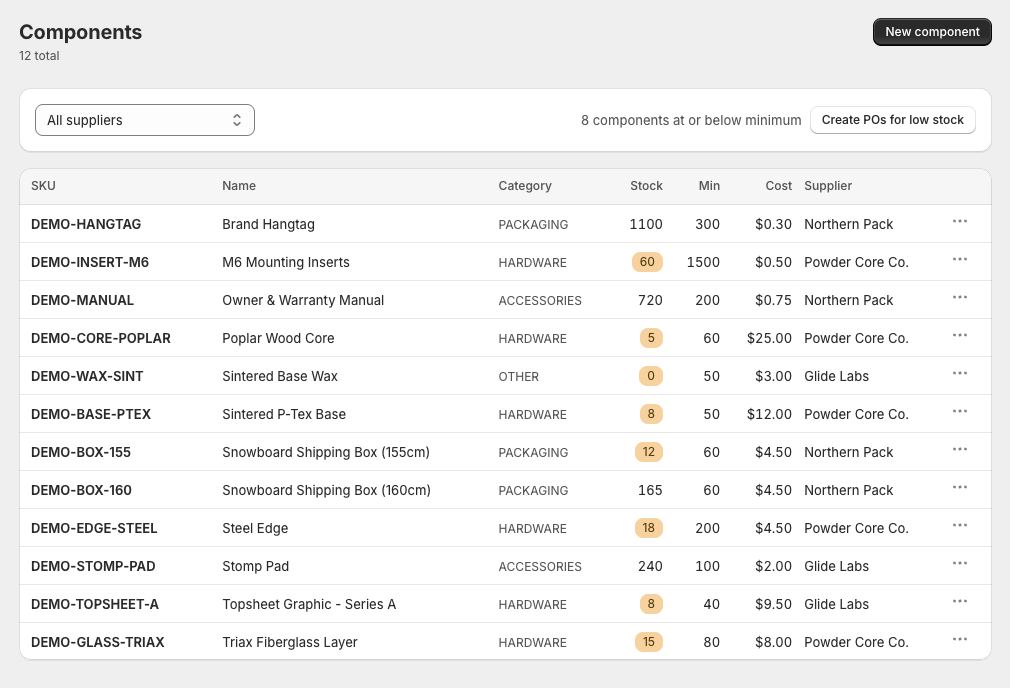Click the $25.00 cost of Poplar Wood Core
This screenshot has width=1010, height=688.
(769, 338)
